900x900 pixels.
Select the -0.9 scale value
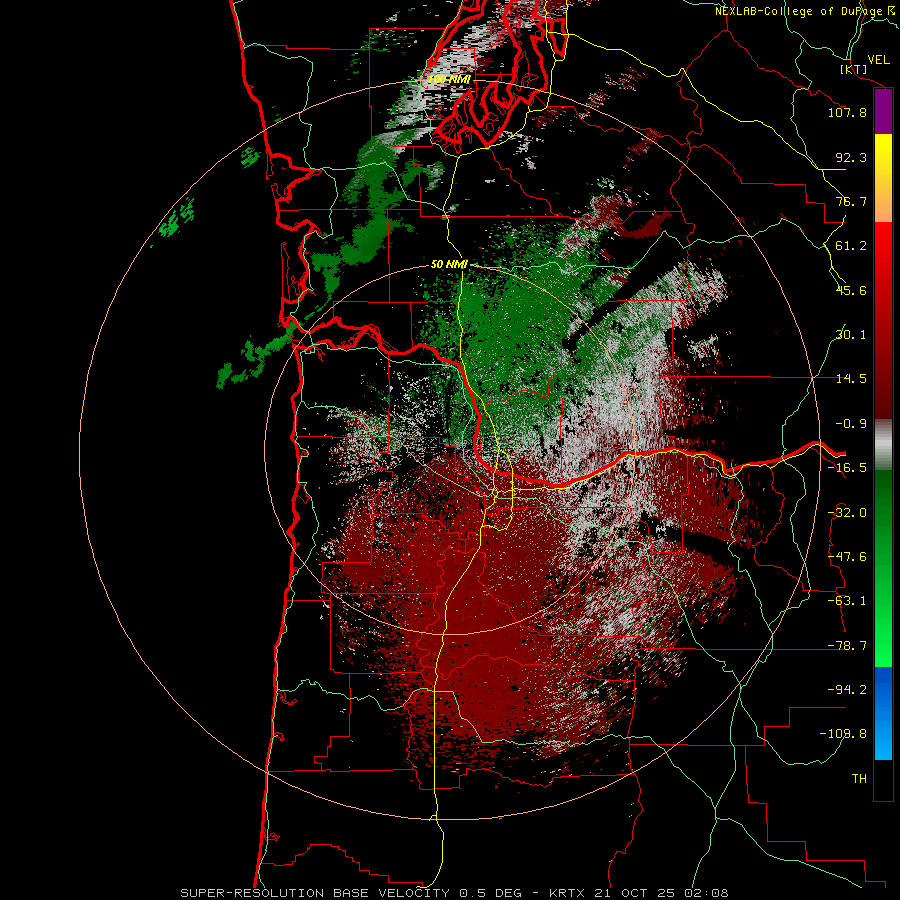[851, 424]
